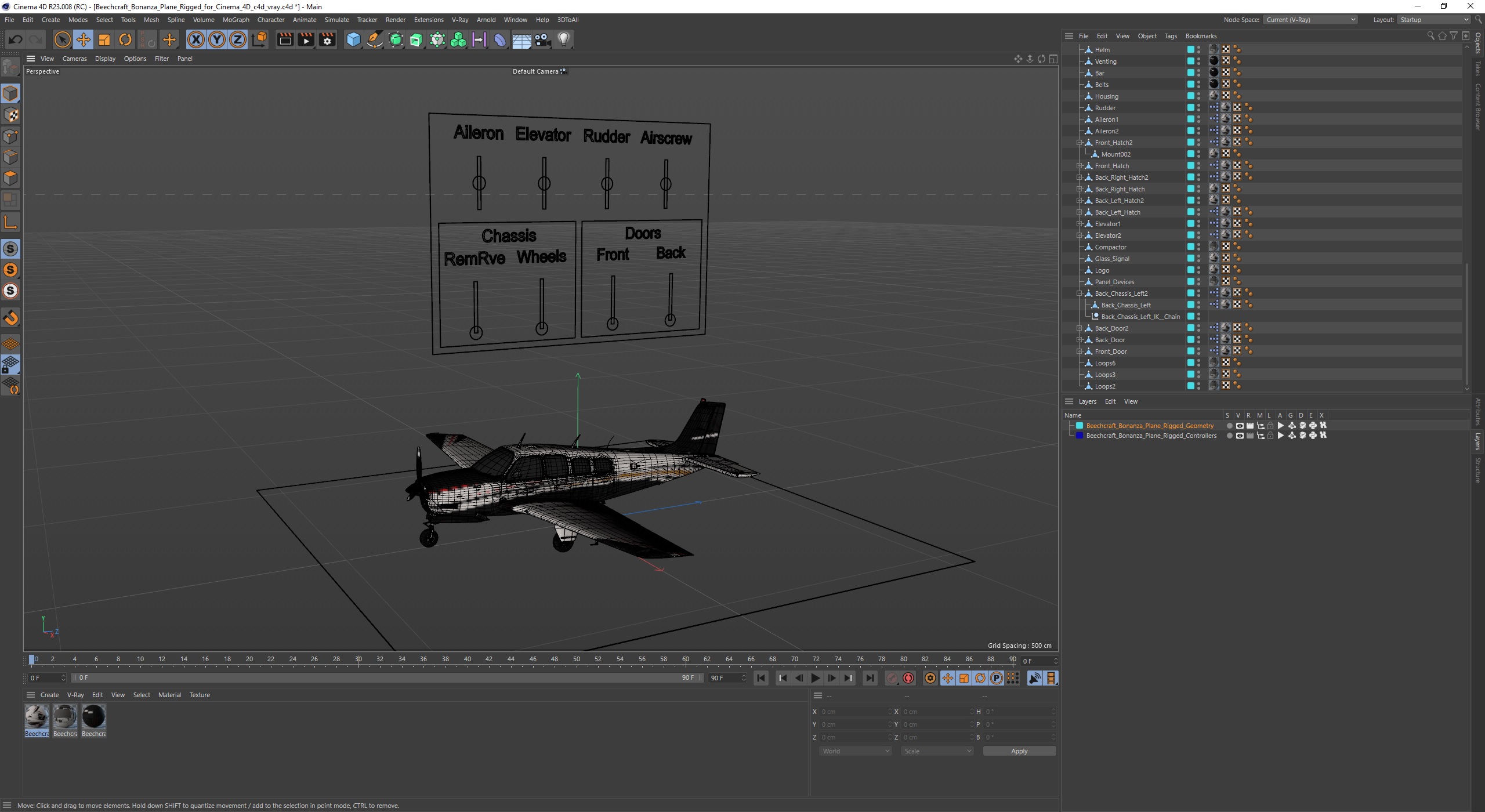1485x812 pixels.
Task: Collapse the Front_Hatch2 object
Action: coord(1080,143)
